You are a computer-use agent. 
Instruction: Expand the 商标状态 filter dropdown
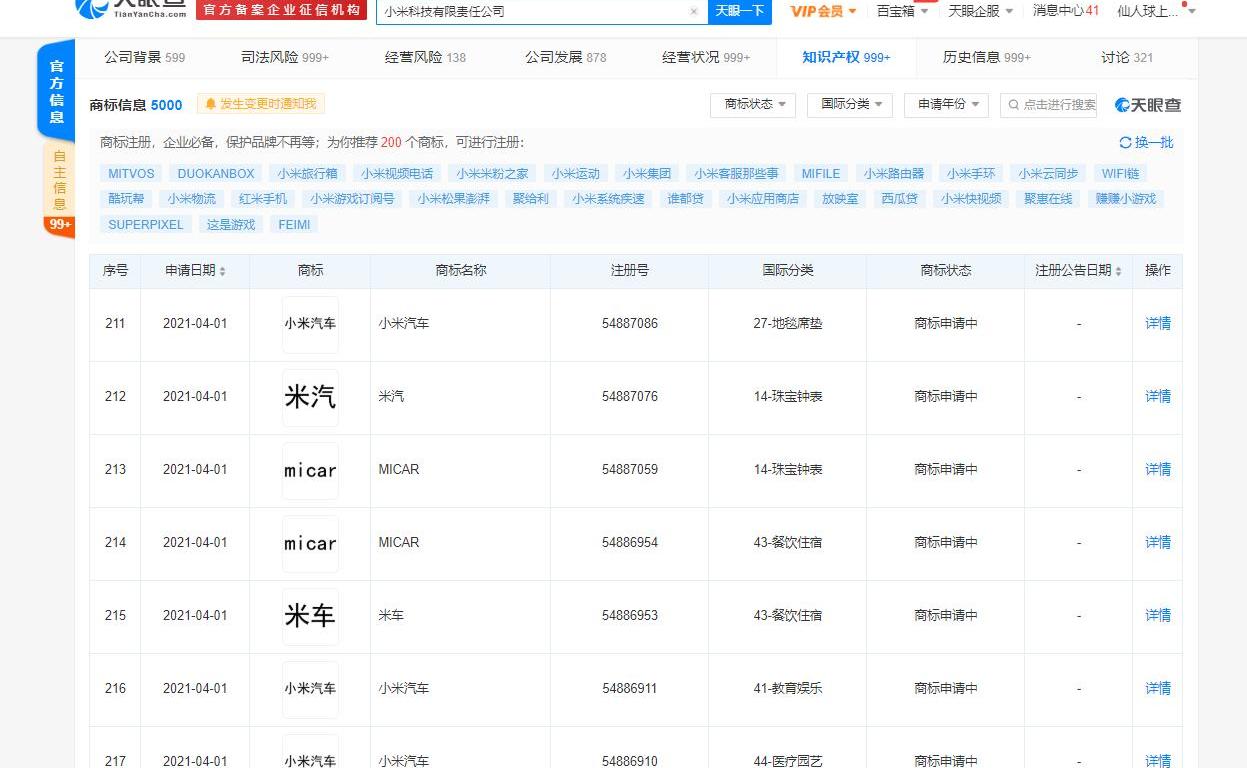click(753, 104)
